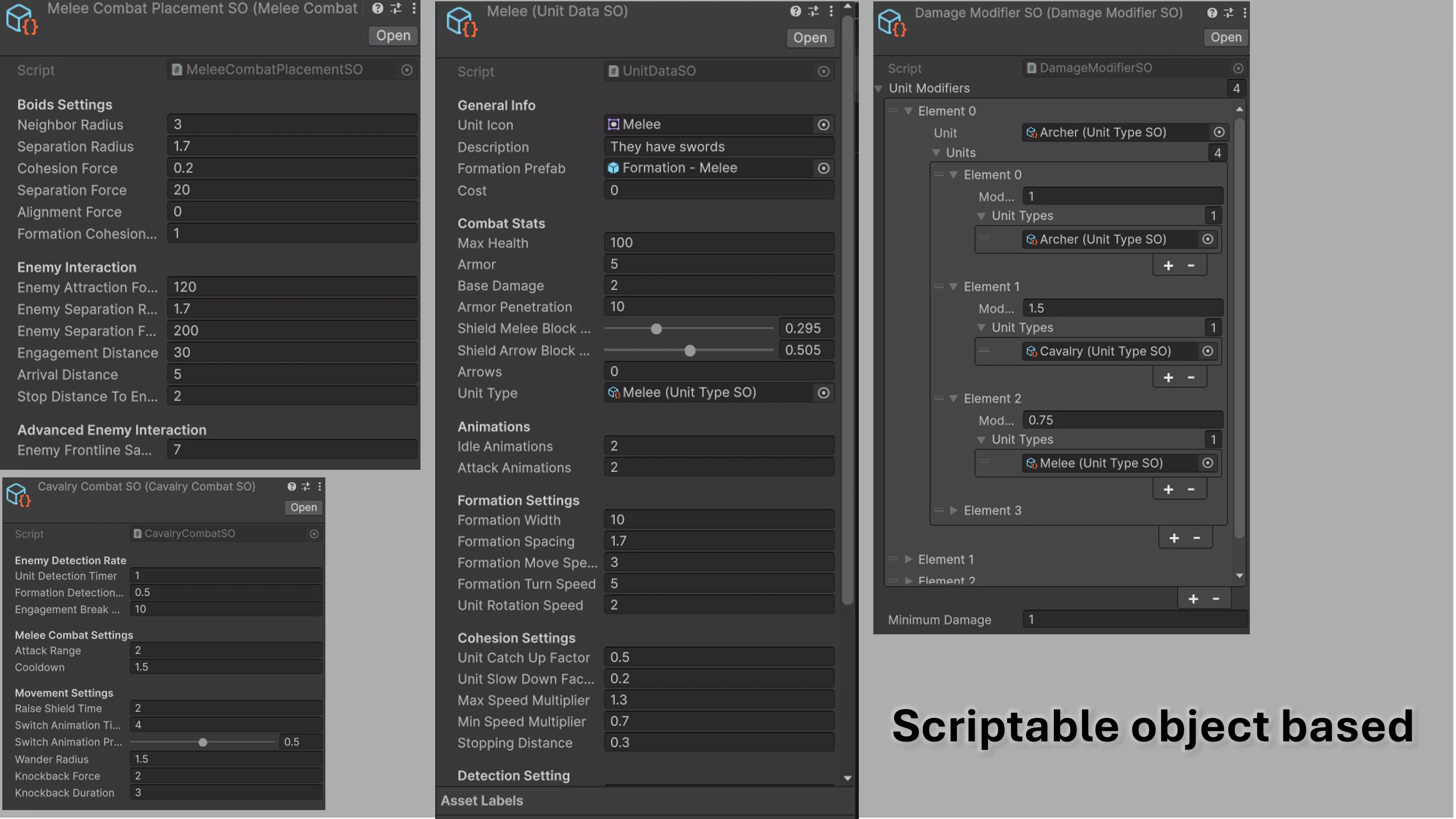
Task: Collapse the Units foldout under Archer
Action: (x=936, y=153)
